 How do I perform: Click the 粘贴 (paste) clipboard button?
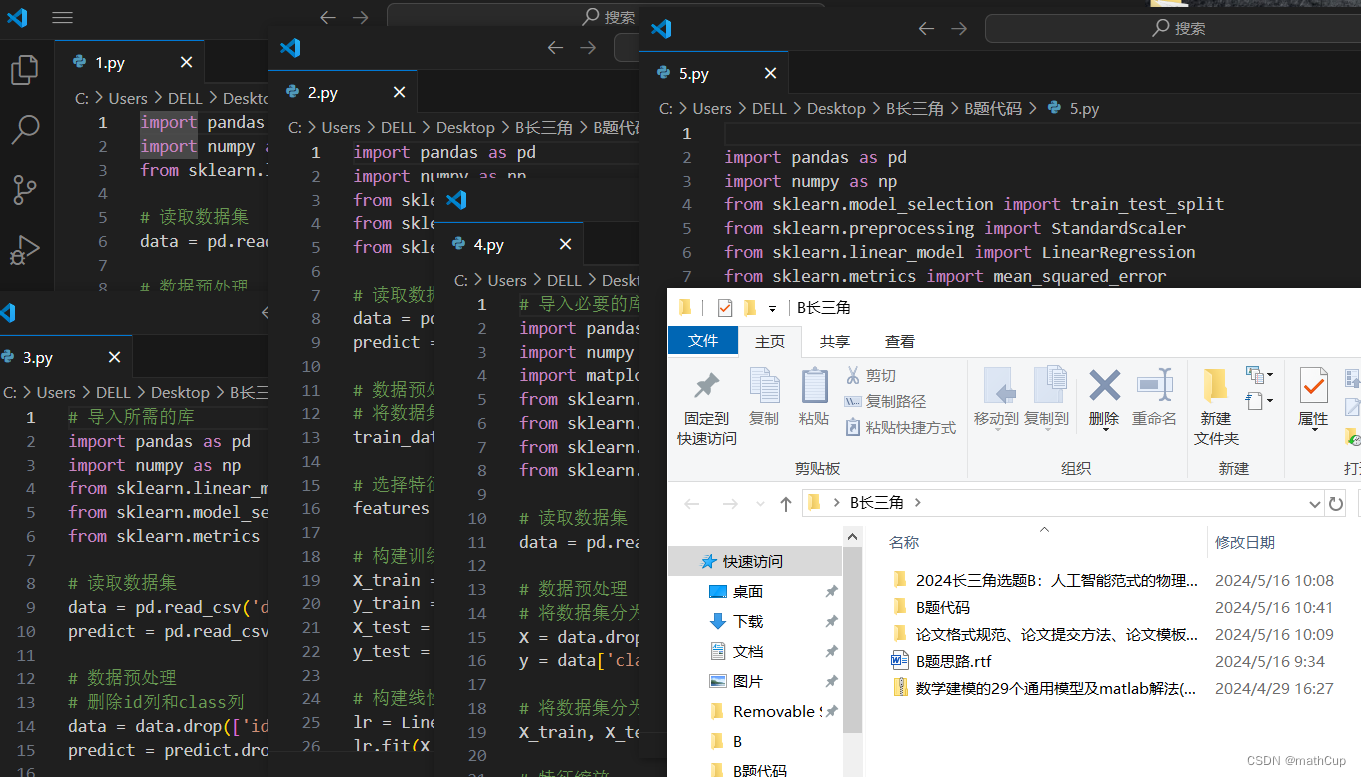(814, 398)
